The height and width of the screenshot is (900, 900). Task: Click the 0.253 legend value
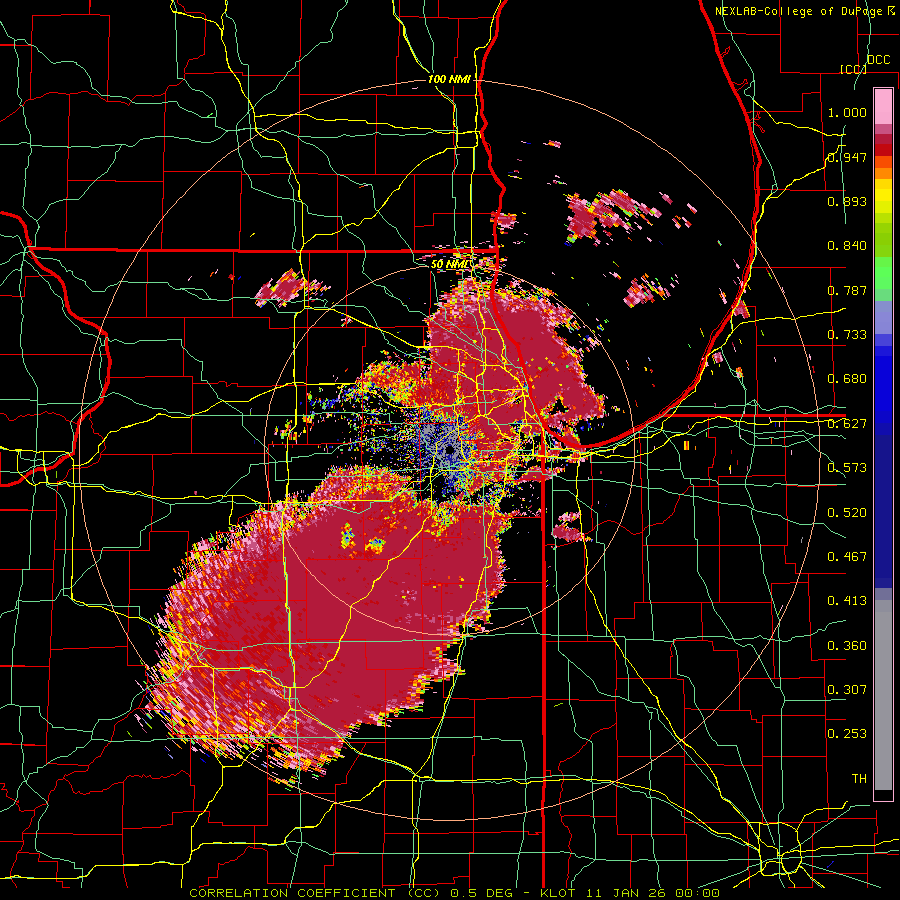(x=847, y=734)
